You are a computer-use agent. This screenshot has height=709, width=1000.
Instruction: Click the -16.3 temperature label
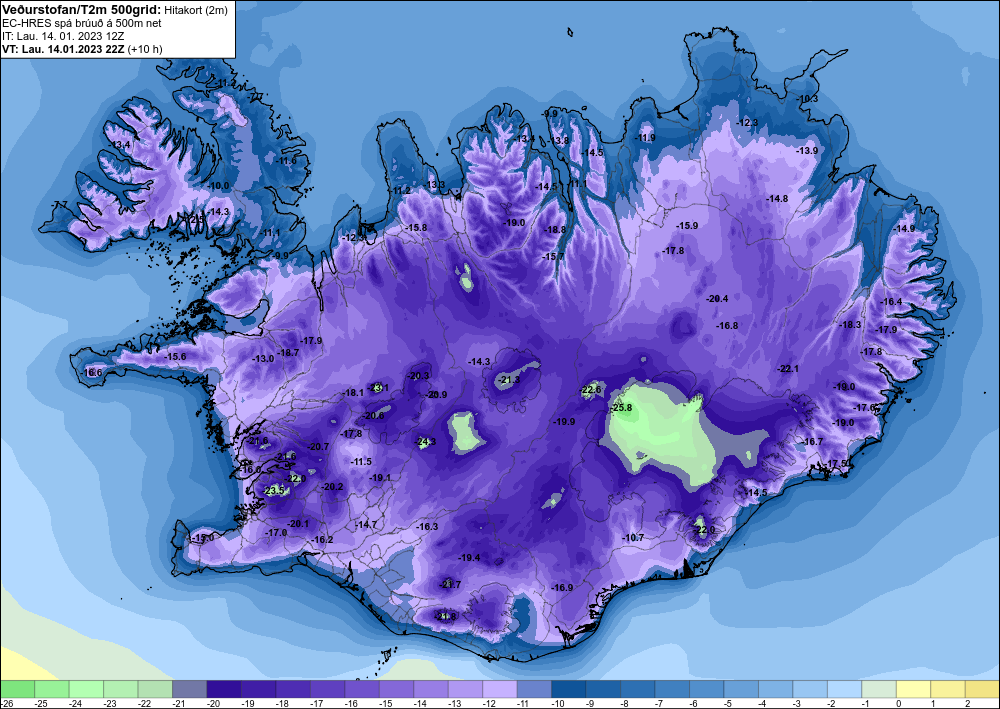point(427,527)
